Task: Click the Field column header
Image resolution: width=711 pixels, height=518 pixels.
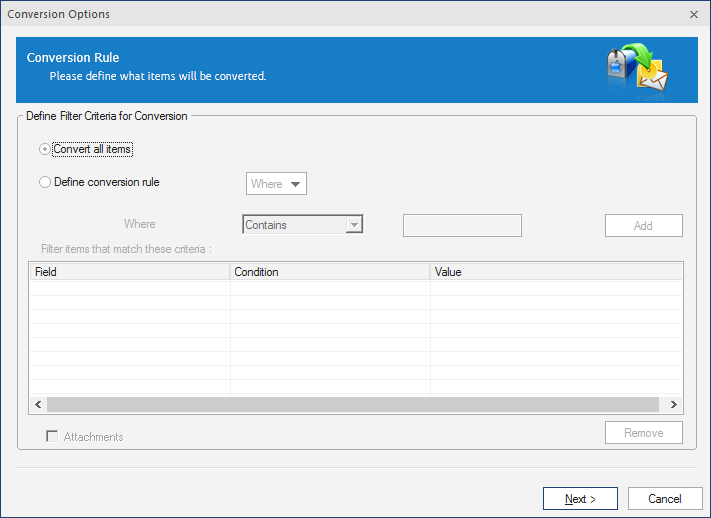Action: (130, 272)
